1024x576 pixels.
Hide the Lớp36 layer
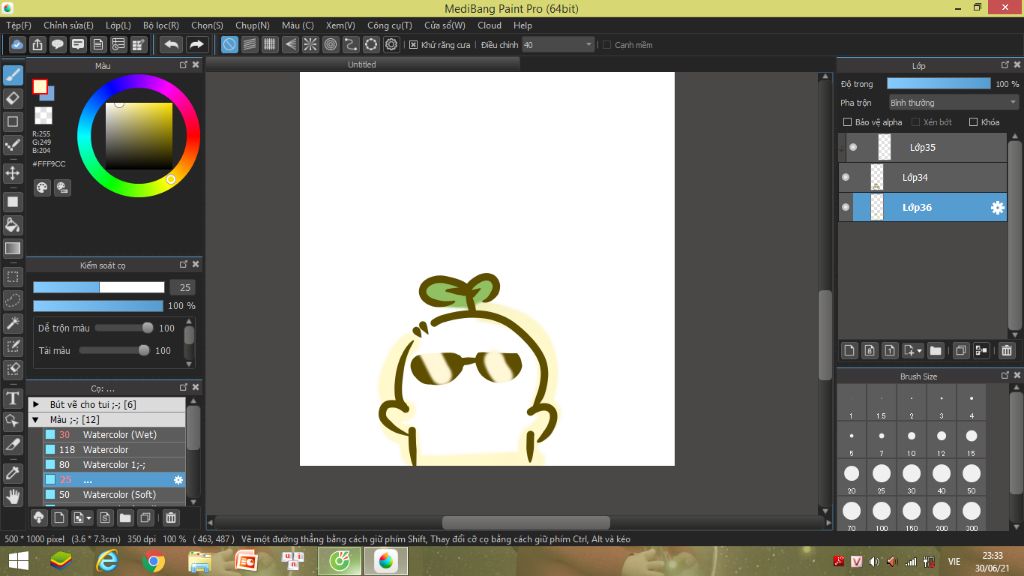click(846, 208)
